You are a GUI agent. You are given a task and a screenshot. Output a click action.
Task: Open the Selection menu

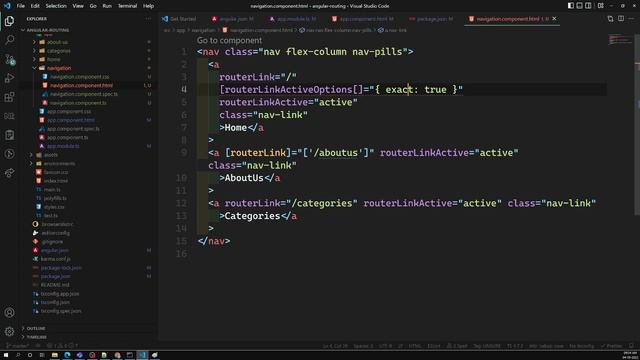click(56, 6)
